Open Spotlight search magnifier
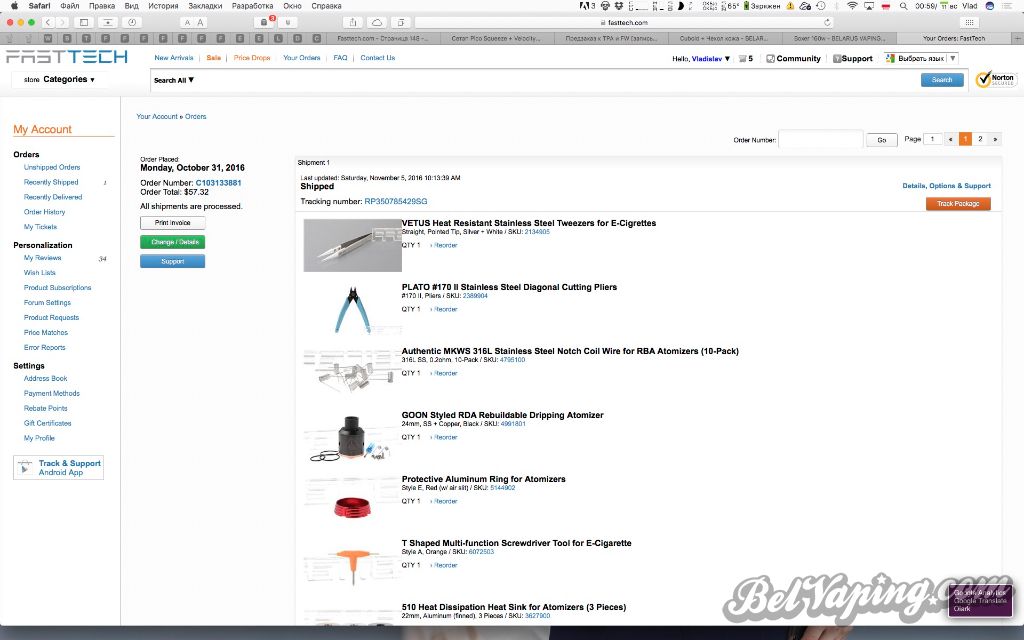 903,5
